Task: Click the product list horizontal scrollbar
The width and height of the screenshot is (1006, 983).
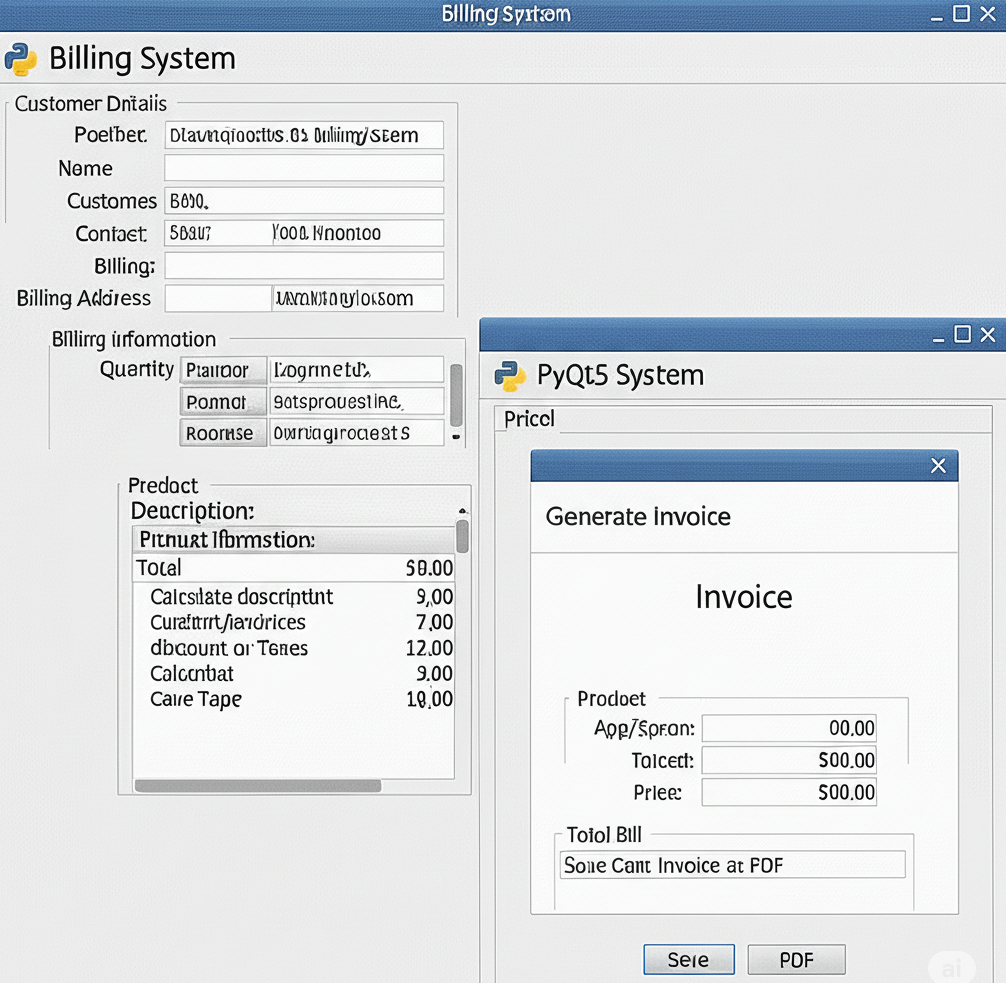Action: click(258, 786)
